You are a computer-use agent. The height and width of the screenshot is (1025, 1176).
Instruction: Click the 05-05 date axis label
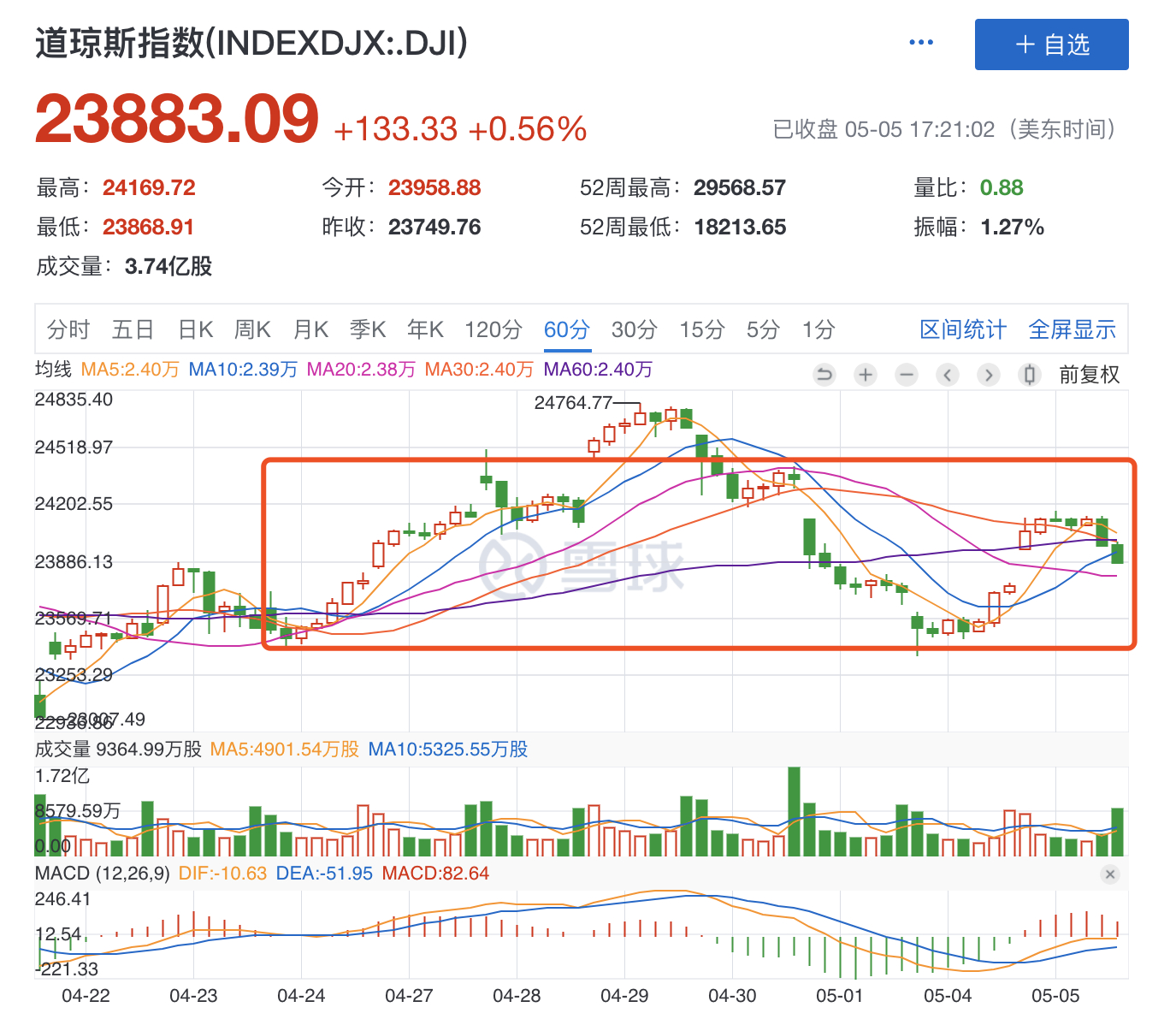tap(1055, 996)
